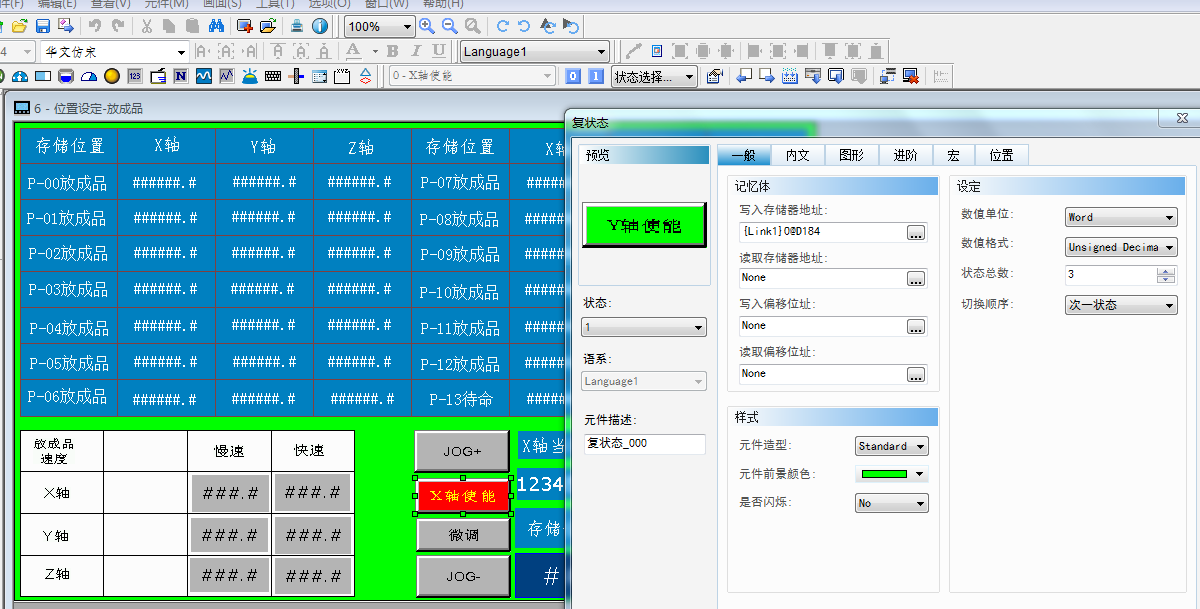This screenshot has height=609, width=1200.
Task: Open the 元件前景颜色 green color picker
Action: click(891, 474)
